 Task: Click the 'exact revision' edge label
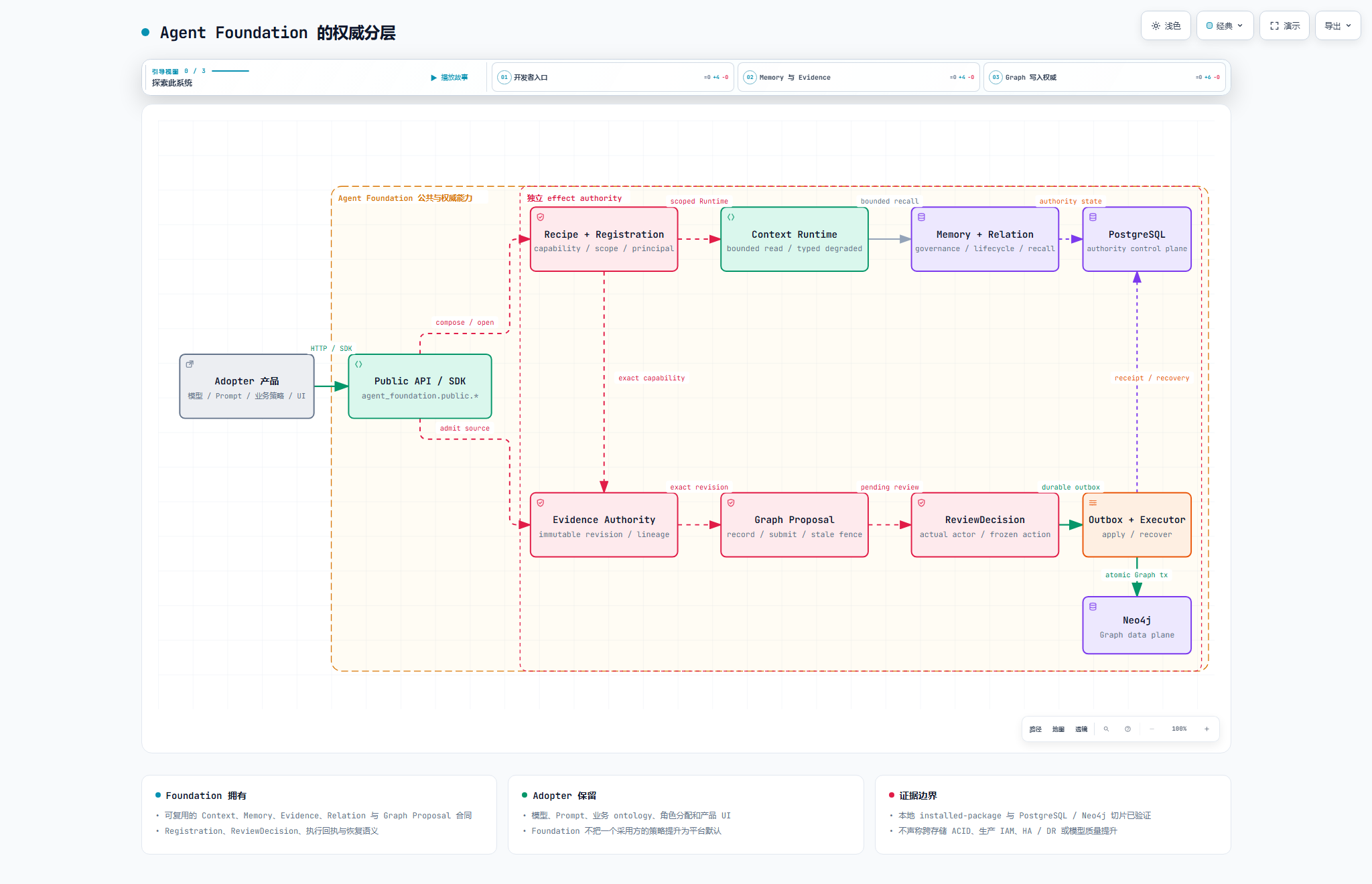pos(699,488)
